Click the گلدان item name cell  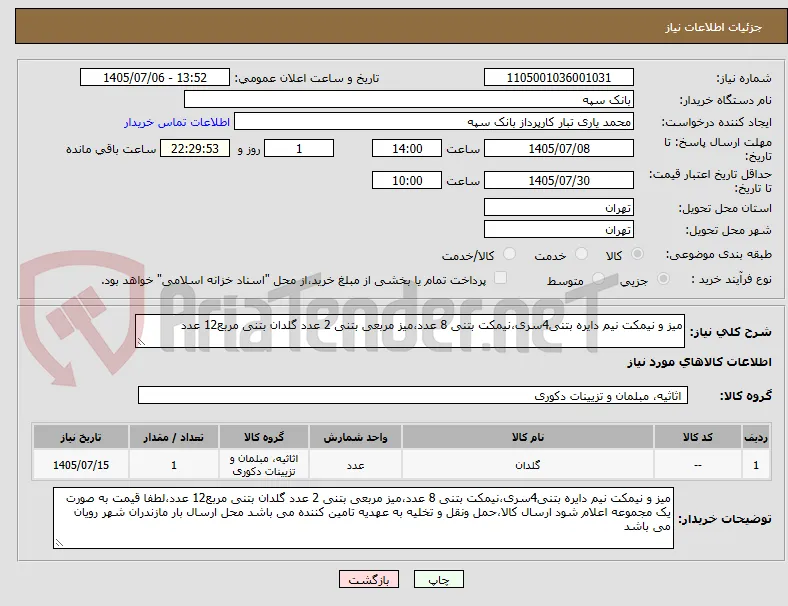tap(528, 465)
